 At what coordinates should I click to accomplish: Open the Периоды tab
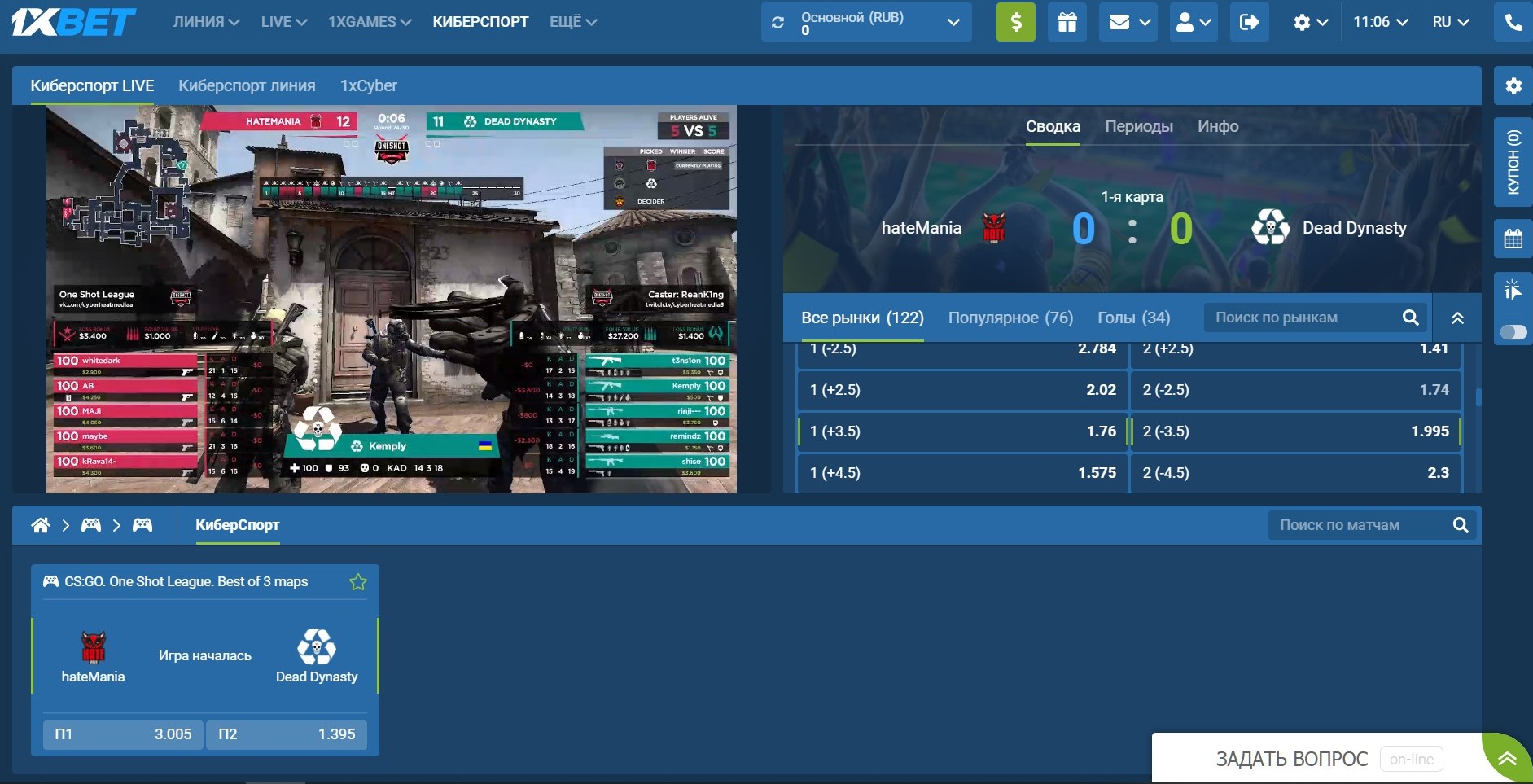pyautogui.click(x=1139, y=126)
